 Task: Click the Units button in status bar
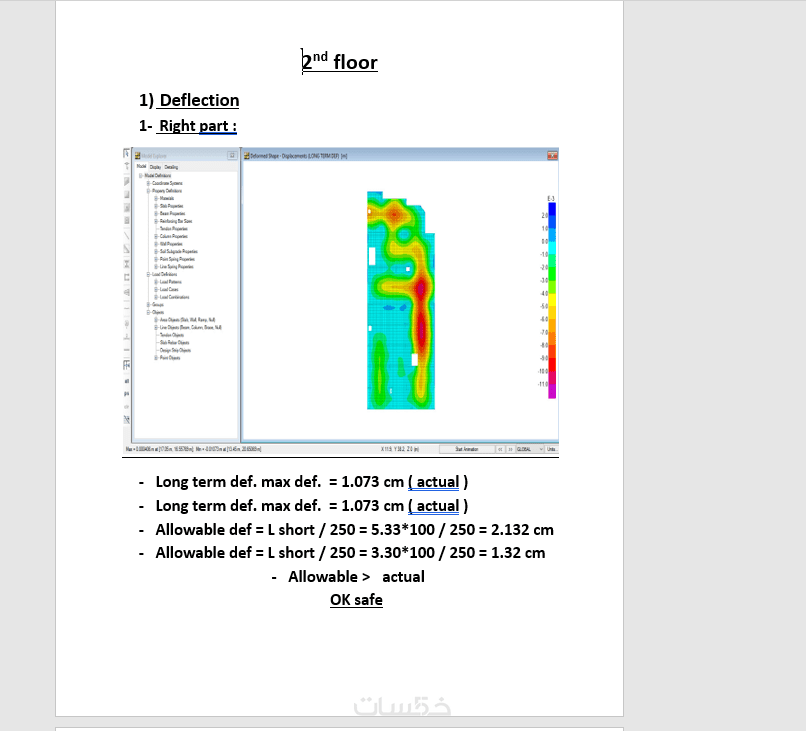(552, 449)
